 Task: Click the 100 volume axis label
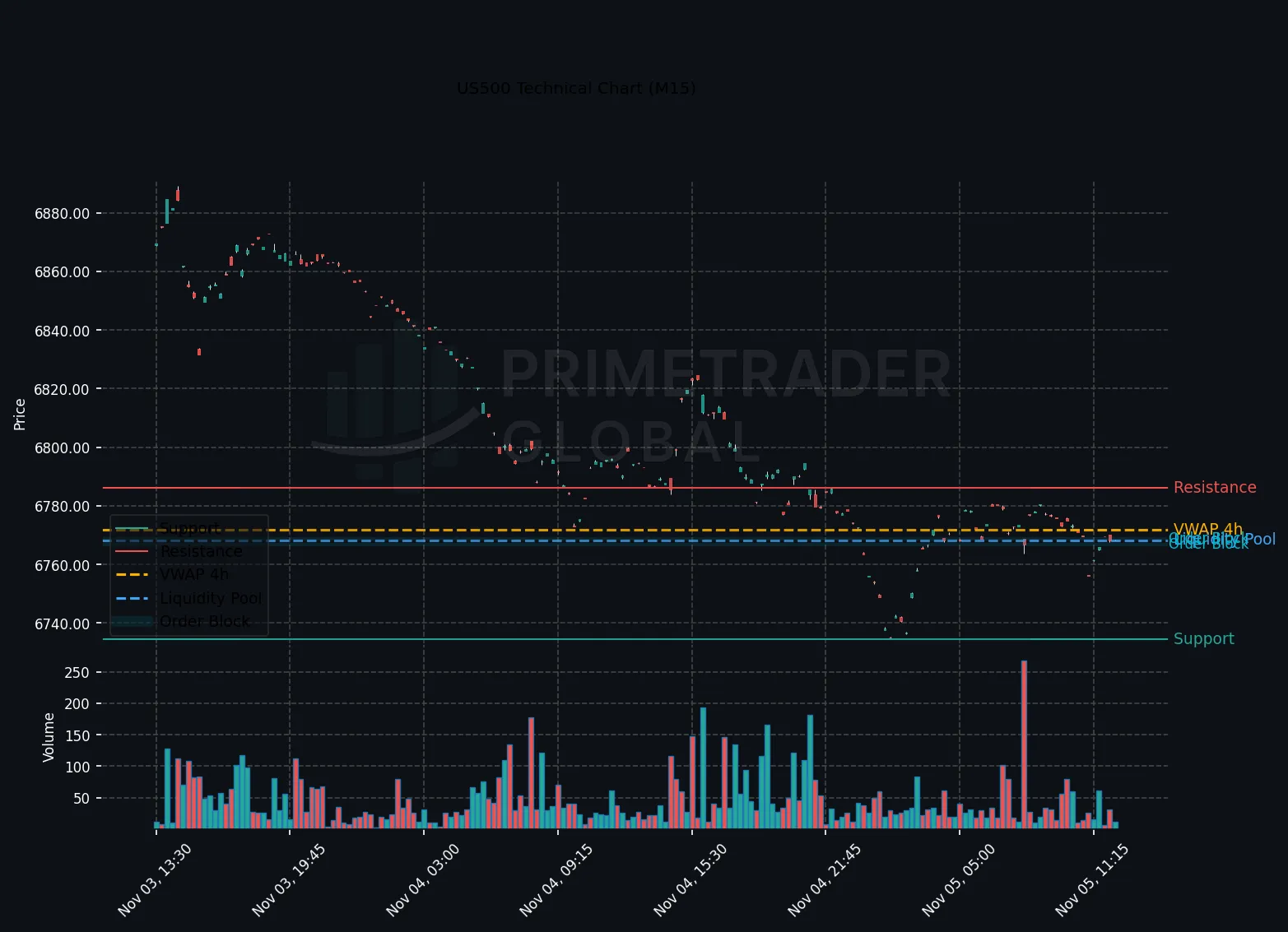77,767
